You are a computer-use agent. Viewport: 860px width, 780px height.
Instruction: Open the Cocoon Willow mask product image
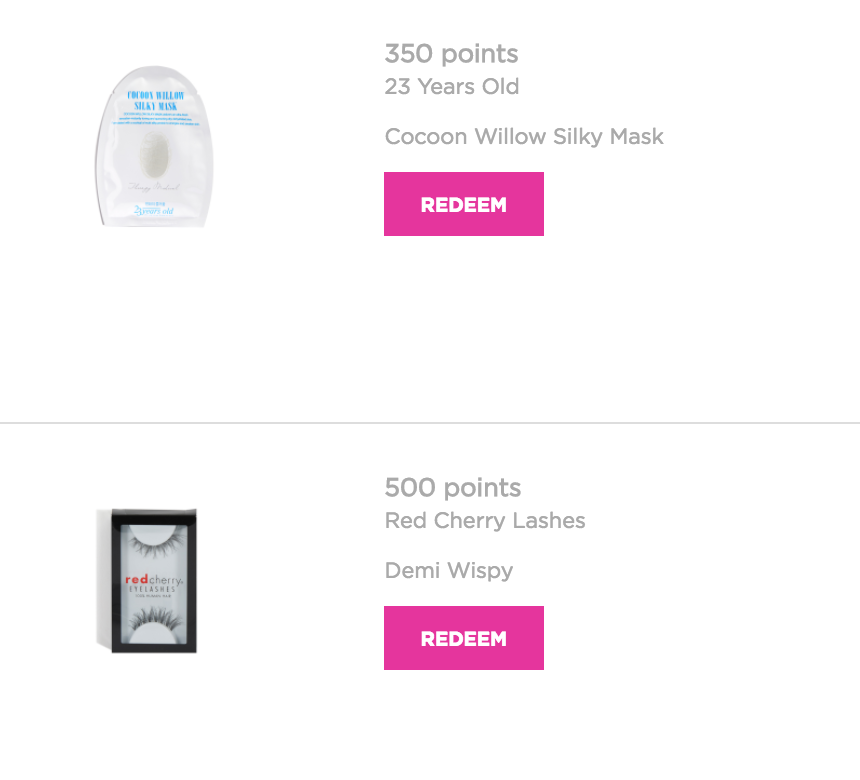155,146
